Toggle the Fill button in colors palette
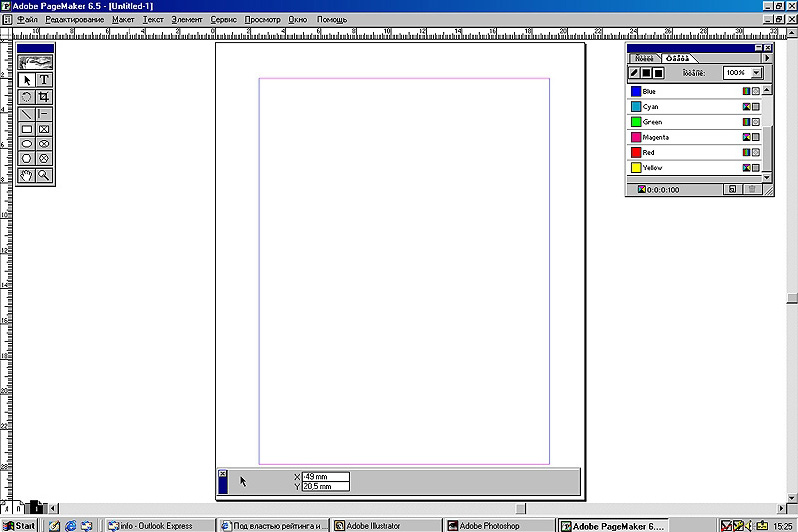798x532 pixels. 646,73
